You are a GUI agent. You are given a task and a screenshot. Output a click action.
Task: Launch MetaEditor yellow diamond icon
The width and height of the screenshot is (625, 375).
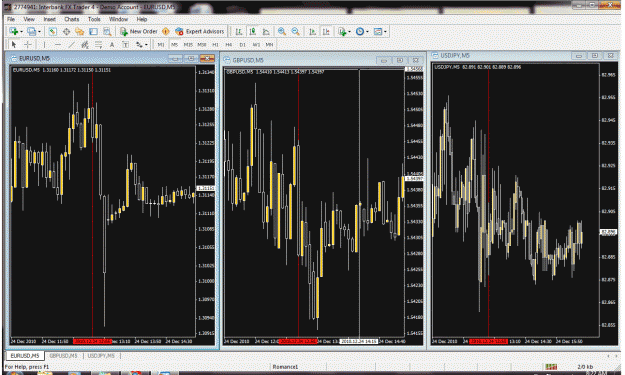(166, 31)
